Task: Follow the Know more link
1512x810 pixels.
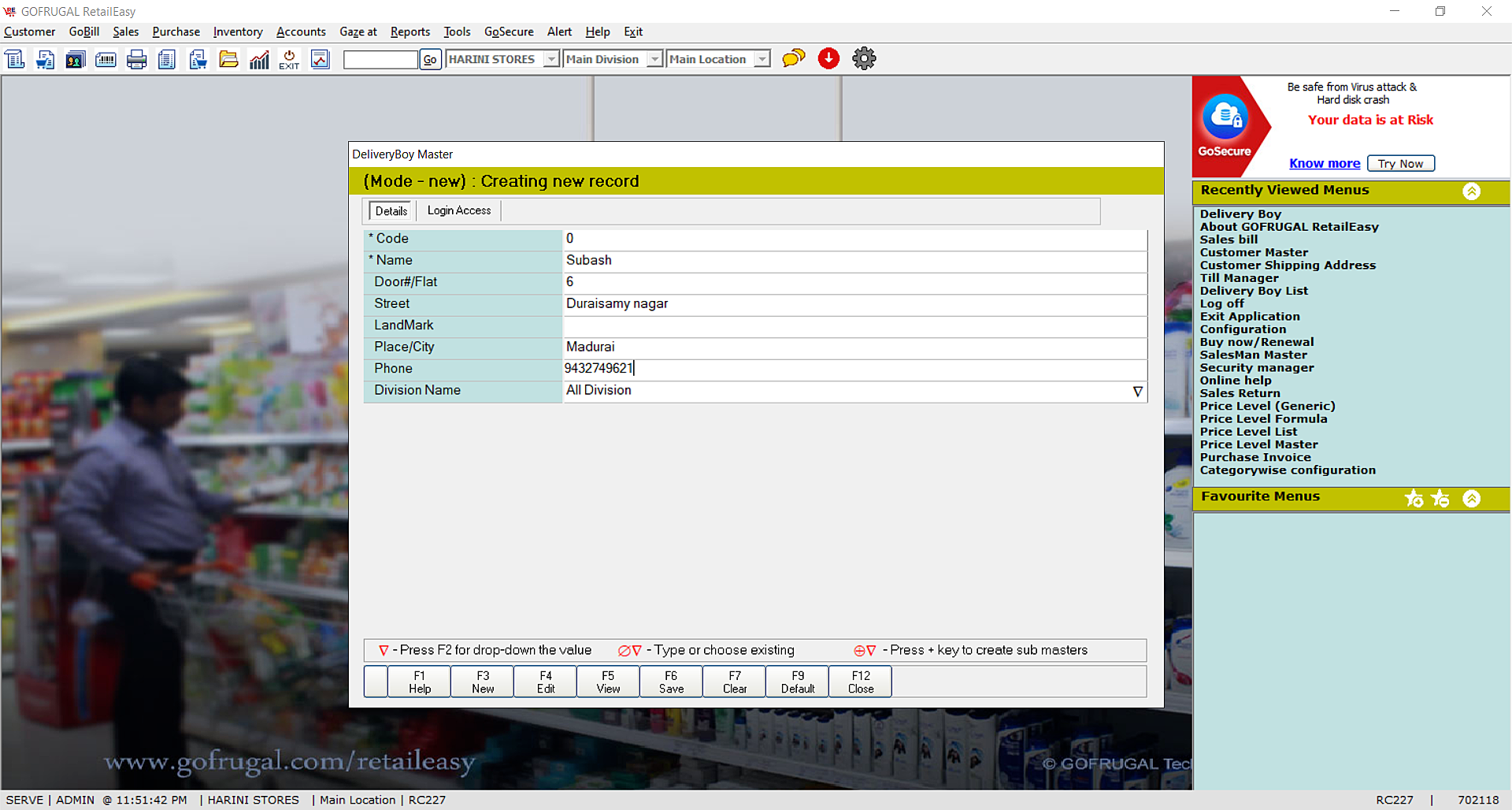Action: point(1325,163)
